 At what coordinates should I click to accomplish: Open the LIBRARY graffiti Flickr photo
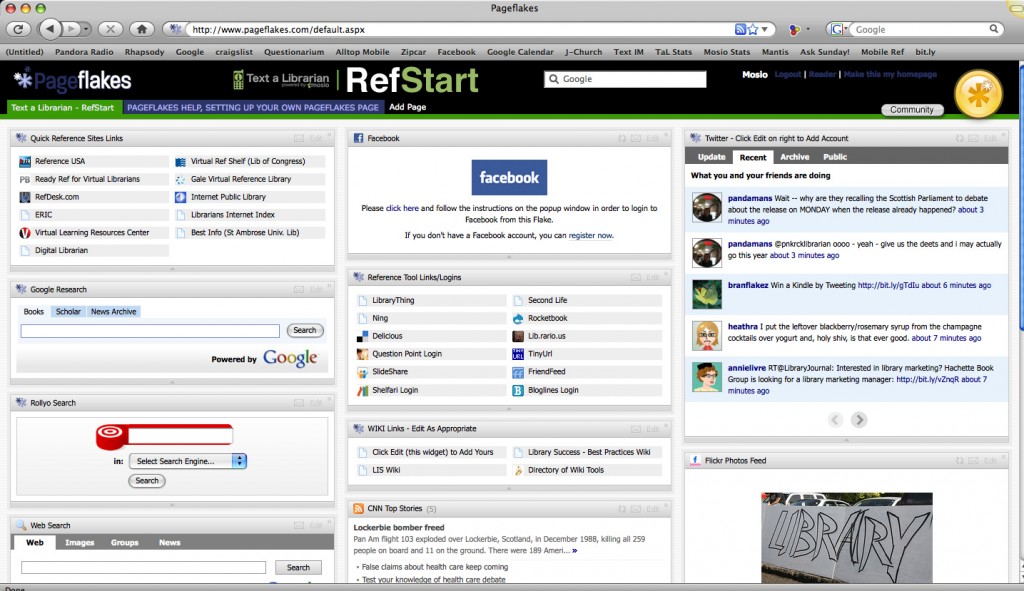click(846, 537)
